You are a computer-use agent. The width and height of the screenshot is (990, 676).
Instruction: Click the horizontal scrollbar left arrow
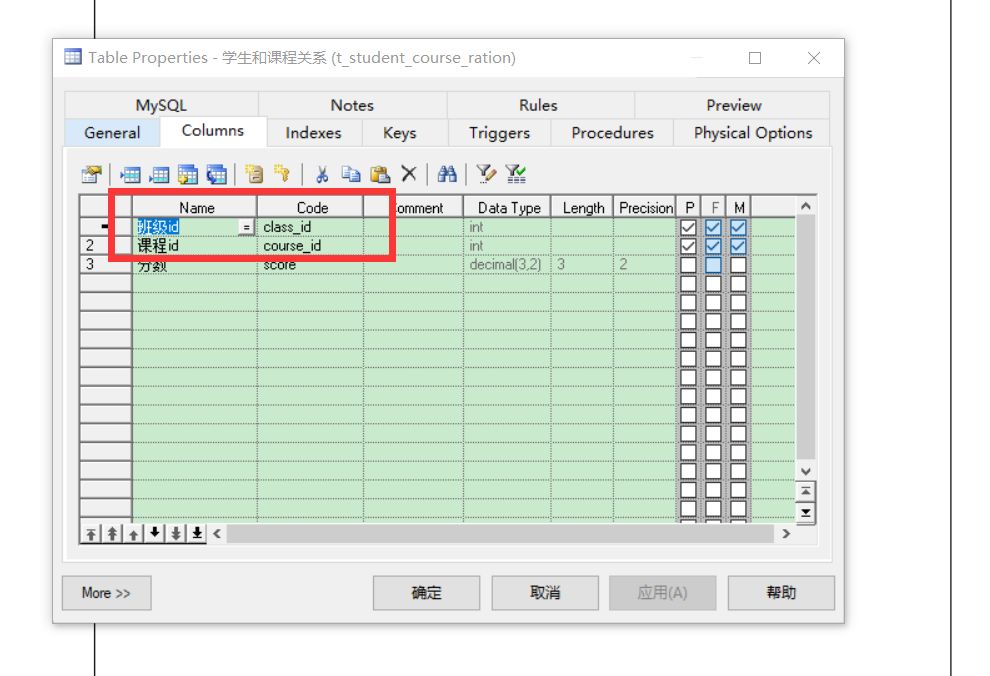point(217,534)
